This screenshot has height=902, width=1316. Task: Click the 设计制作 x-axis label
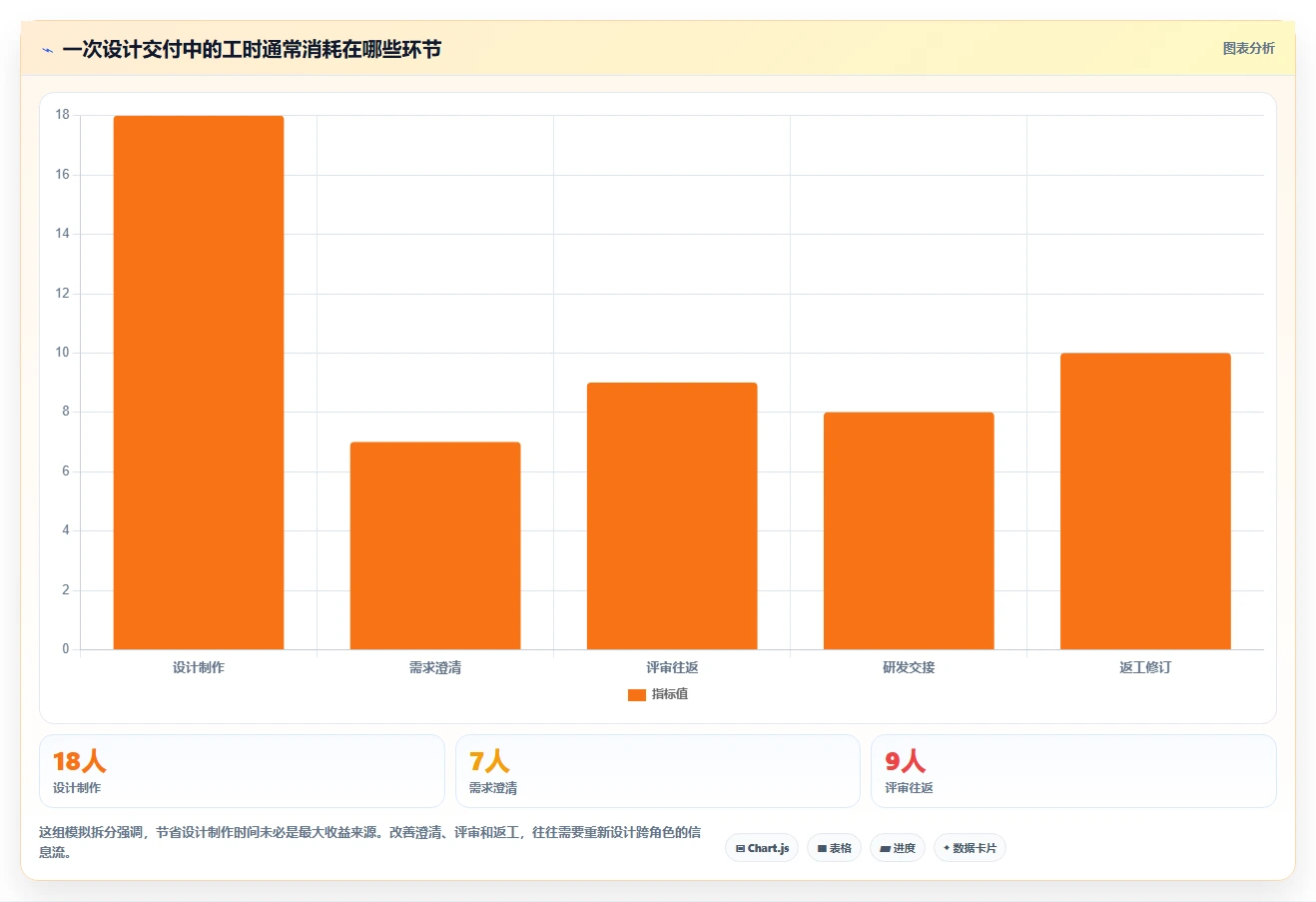click(x=199, y=667)
